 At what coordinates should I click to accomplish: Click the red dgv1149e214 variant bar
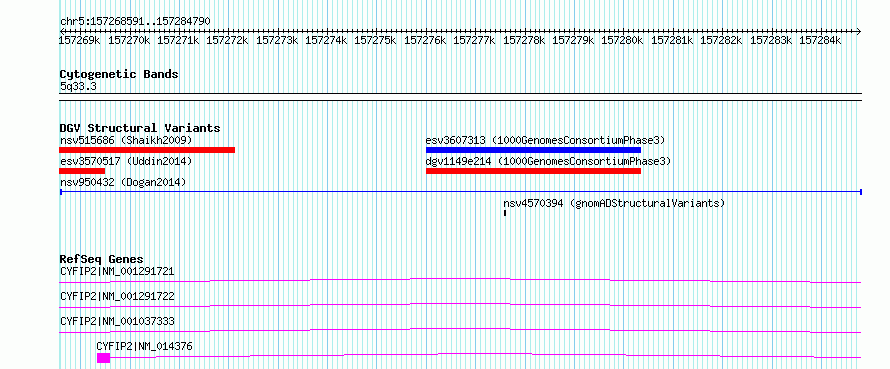(534, 171)
